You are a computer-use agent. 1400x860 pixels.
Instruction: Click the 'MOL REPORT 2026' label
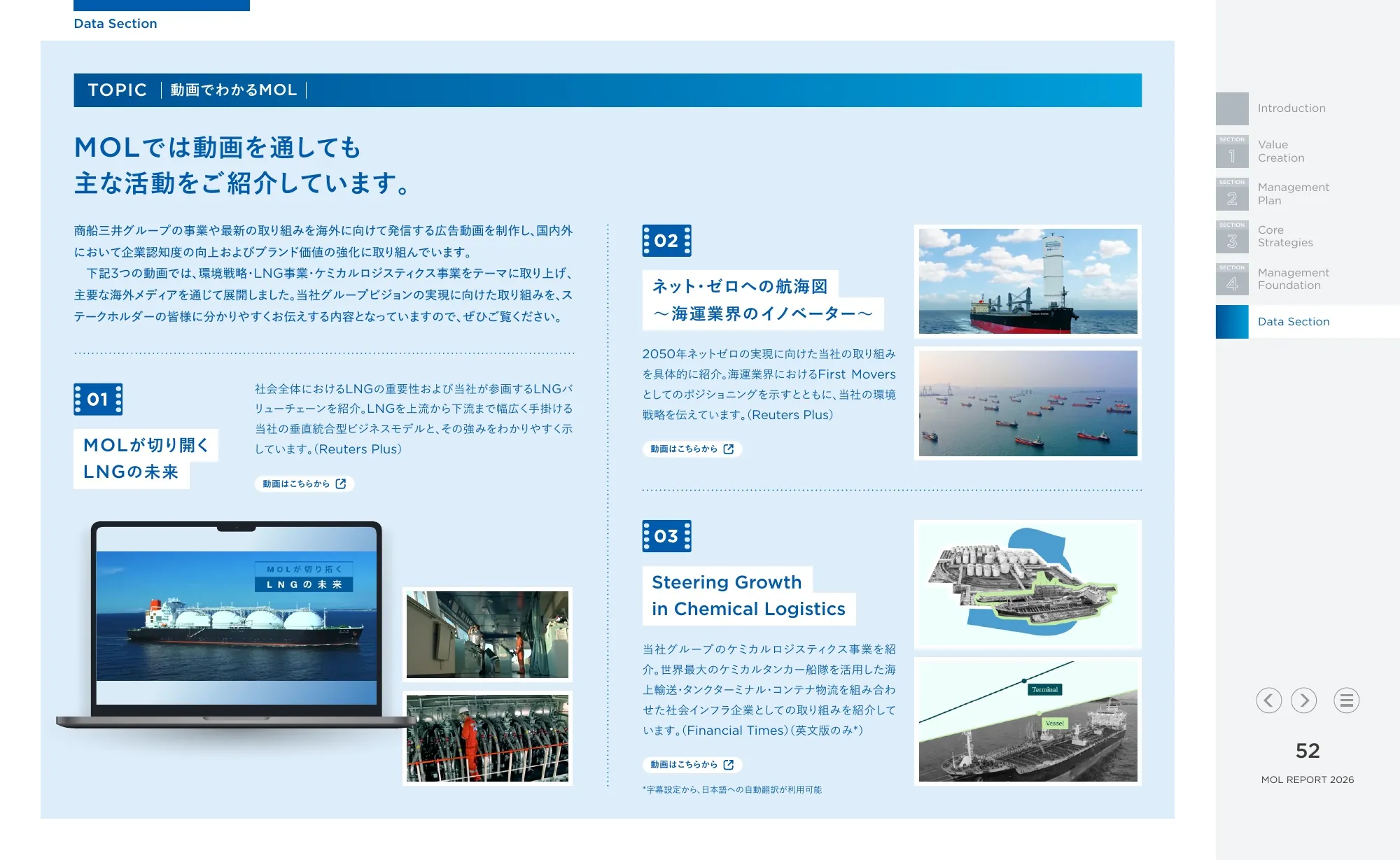pos(1308,780)
